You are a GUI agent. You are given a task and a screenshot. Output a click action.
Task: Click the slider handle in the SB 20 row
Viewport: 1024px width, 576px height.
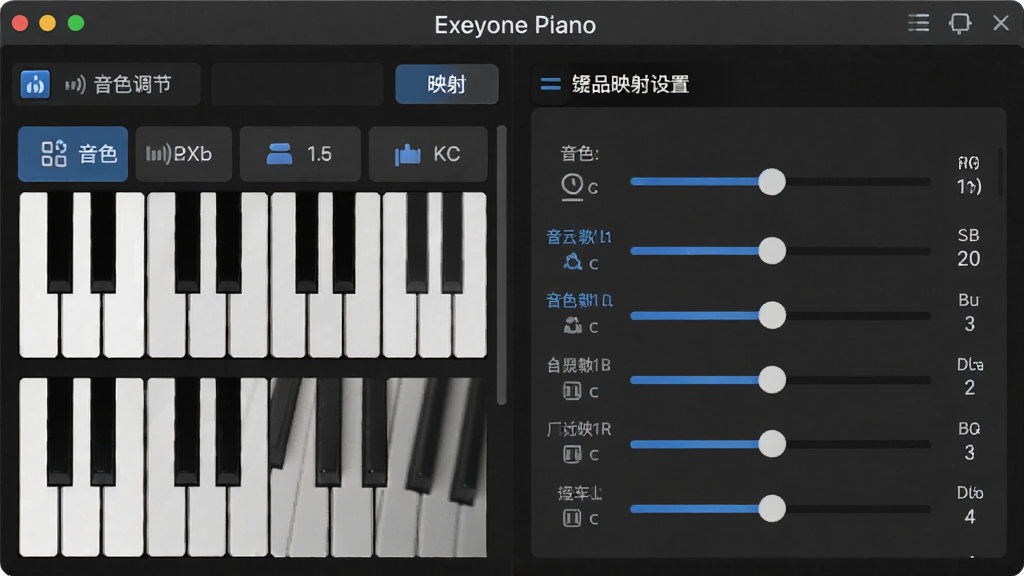772,251
